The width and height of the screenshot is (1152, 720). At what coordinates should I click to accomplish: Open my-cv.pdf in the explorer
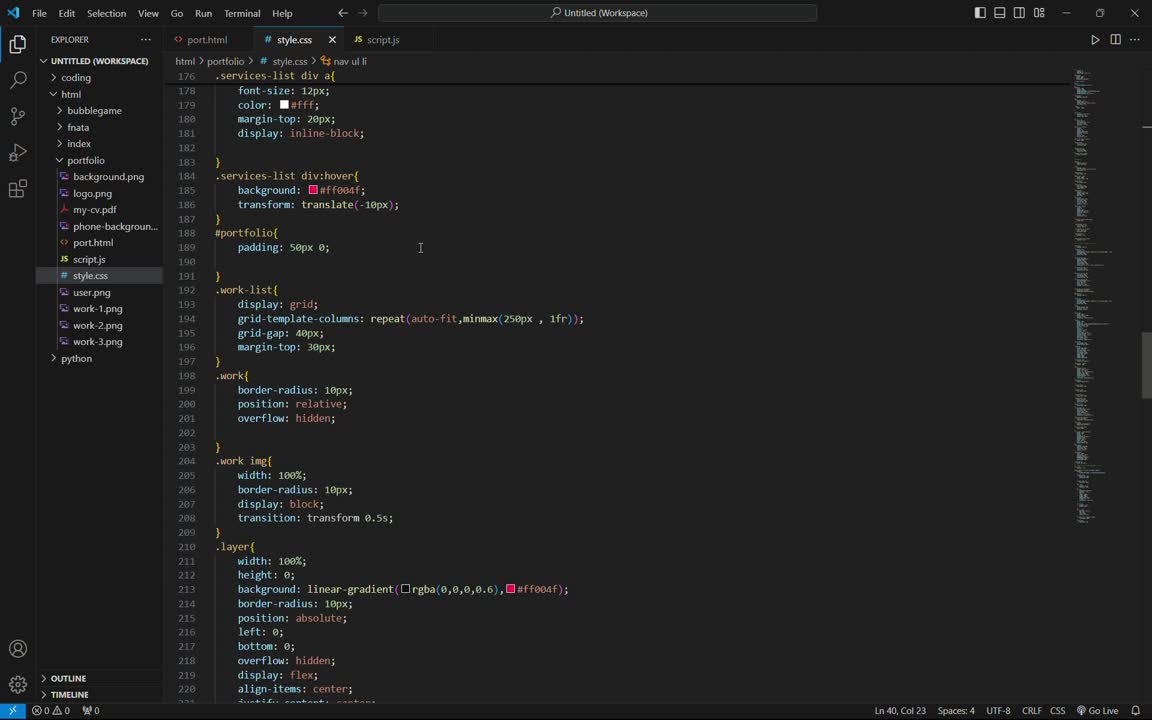coord(95,210)
